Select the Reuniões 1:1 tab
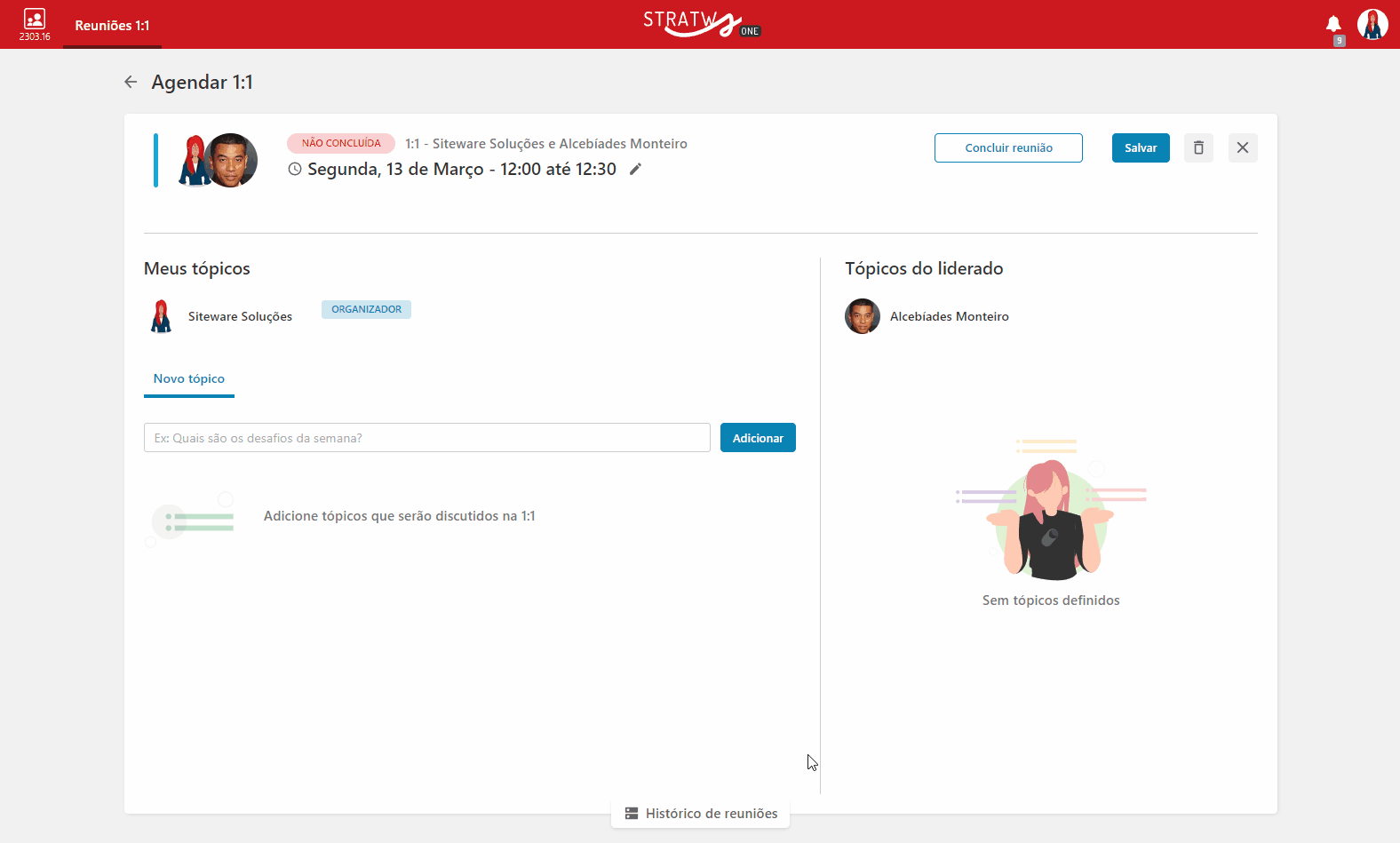Viewport: 1400px width, 843px height. 112,26
